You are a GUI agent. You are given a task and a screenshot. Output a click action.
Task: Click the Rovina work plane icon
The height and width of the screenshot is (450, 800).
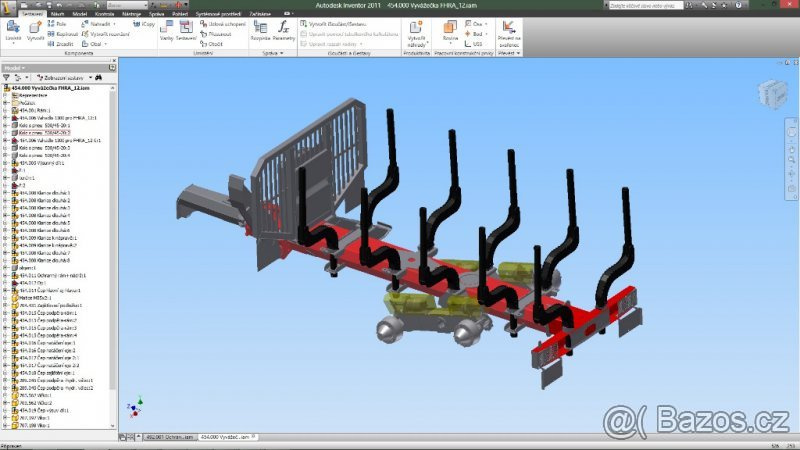coord(450,26)
